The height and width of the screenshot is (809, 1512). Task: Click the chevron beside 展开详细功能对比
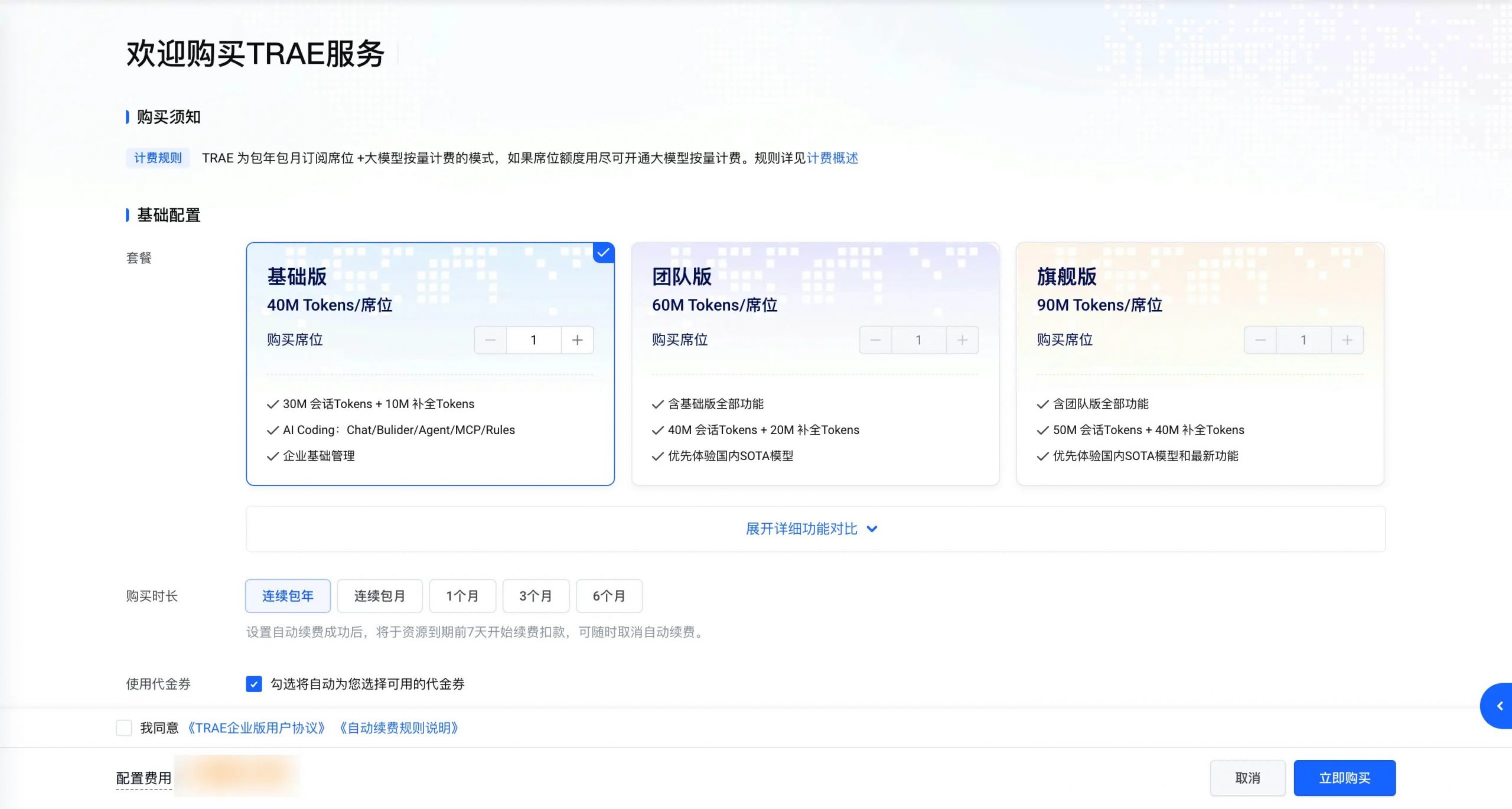[x=872, y=529]
